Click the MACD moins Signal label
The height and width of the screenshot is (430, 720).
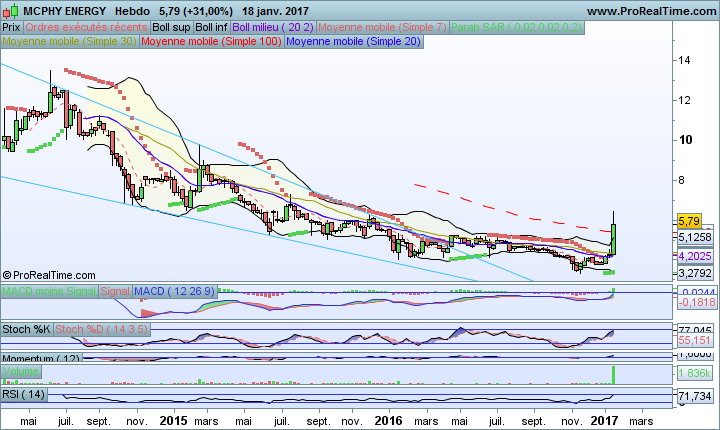pyautogui.click(x=49, y=291)
